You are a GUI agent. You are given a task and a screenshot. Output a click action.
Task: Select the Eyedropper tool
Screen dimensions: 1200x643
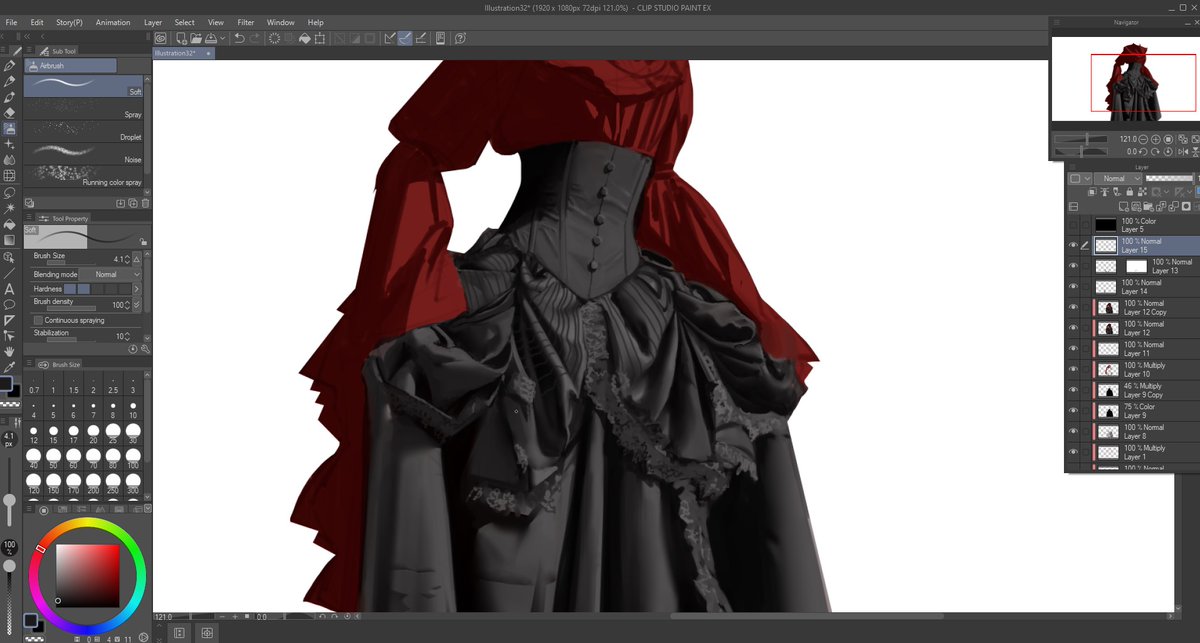click(9, 368)
